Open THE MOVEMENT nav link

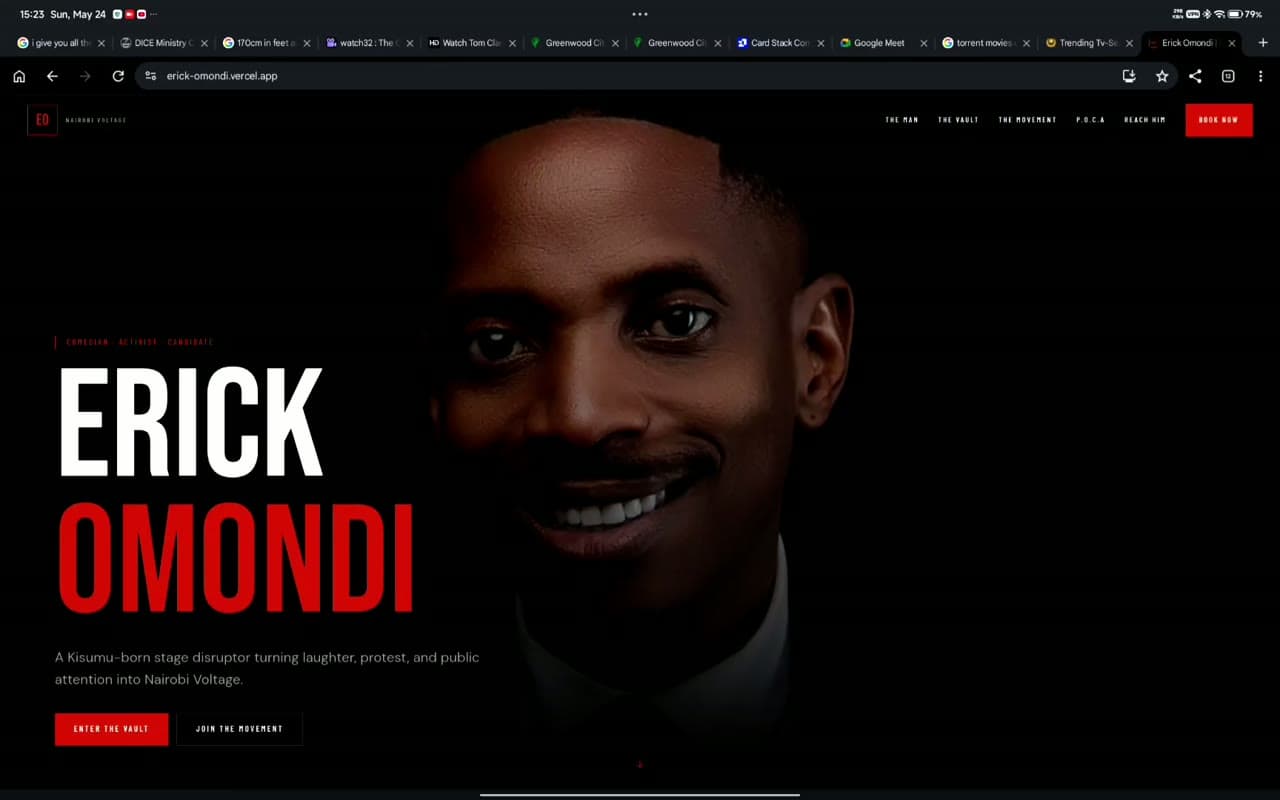[1027, 120]
